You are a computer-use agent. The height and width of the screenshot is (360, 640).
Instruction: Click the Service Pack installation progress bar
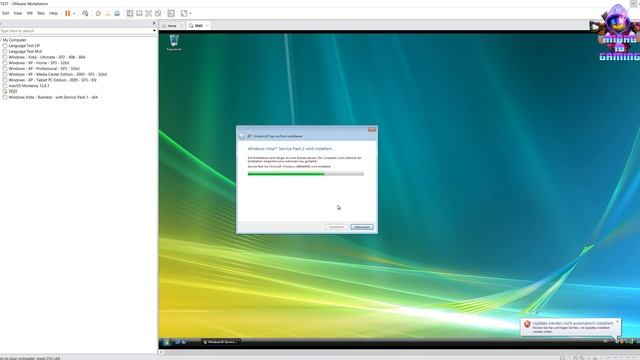[306, 174]
